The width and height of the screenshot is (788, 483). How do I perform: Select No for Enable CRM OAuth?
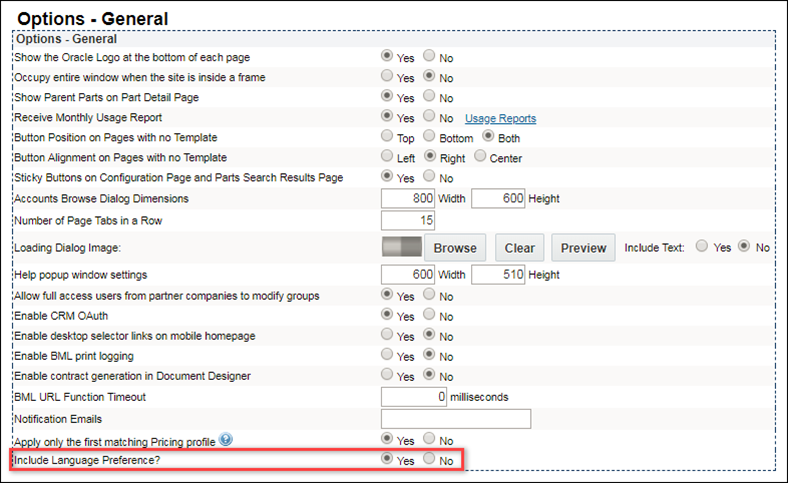(x=430, y=315)
